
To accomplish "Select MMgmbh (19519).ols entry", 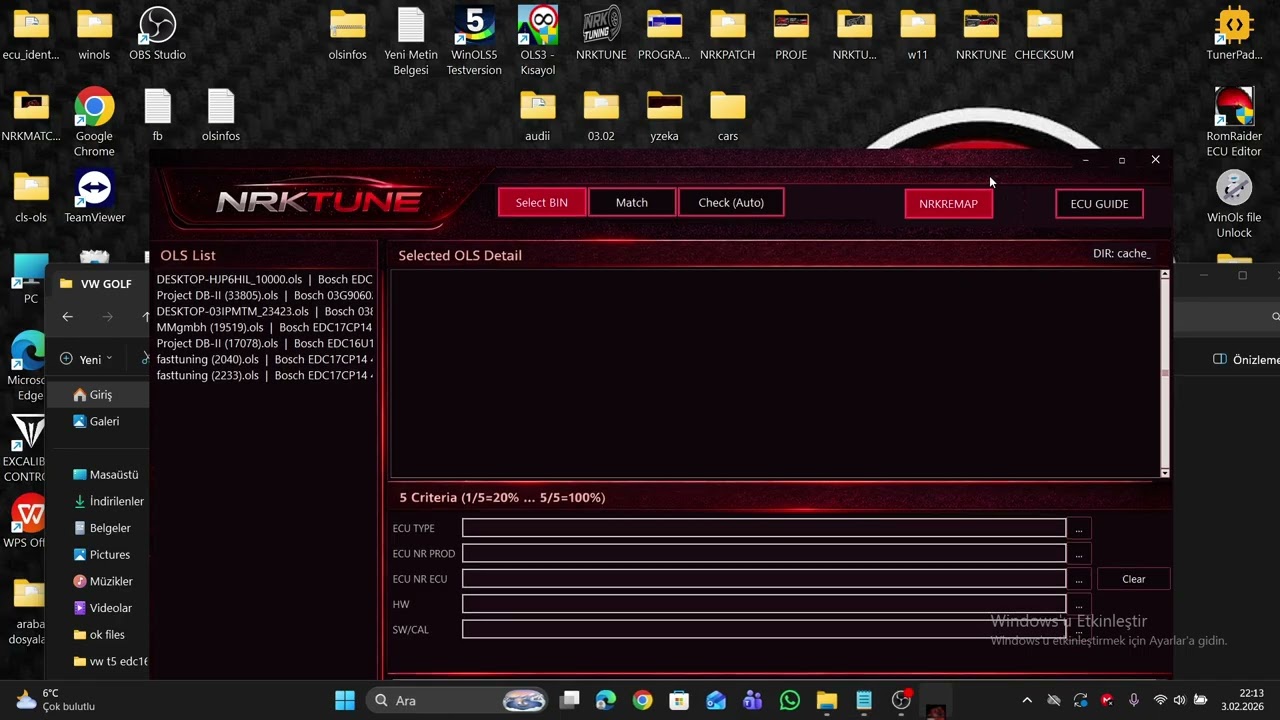I will pos(264,327).
